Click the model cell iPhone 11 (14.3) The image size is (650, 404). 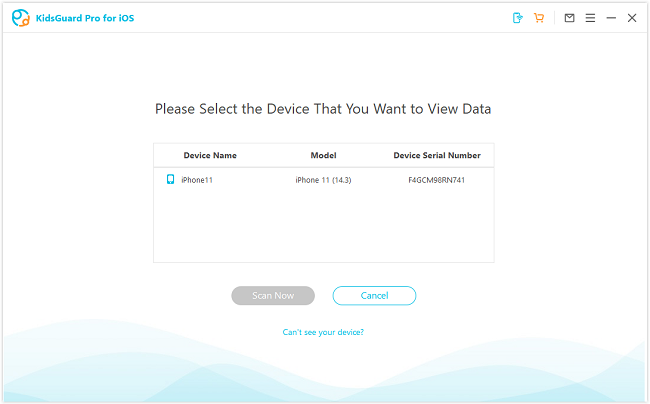tap(323, 180)
